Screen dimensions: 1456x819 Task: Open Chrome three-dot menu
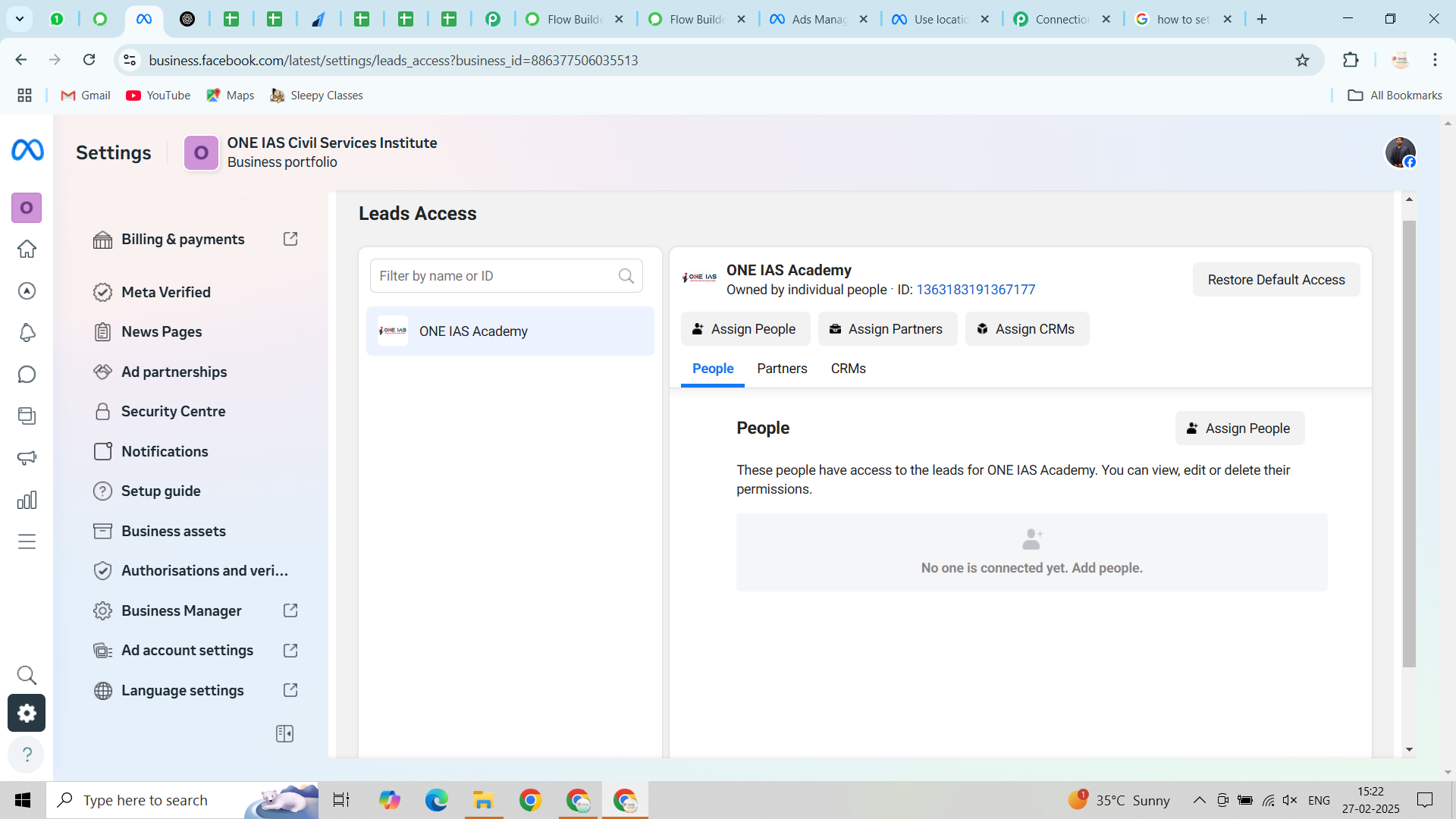pos(1435,60)
